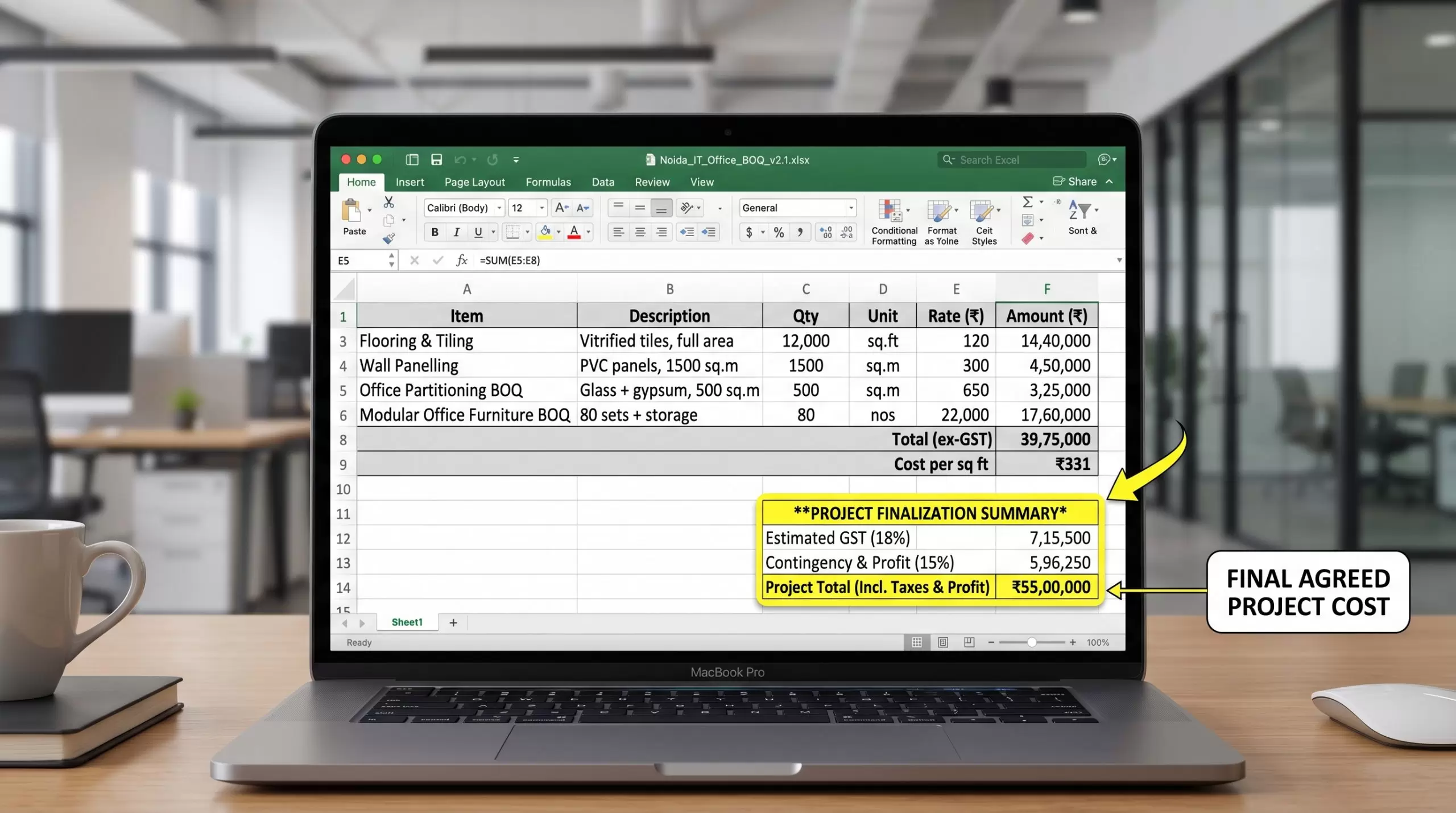The width and height of the screenshot is (1456, 813).
Task: Toggle Bold formatting
Action: (435, 232)
